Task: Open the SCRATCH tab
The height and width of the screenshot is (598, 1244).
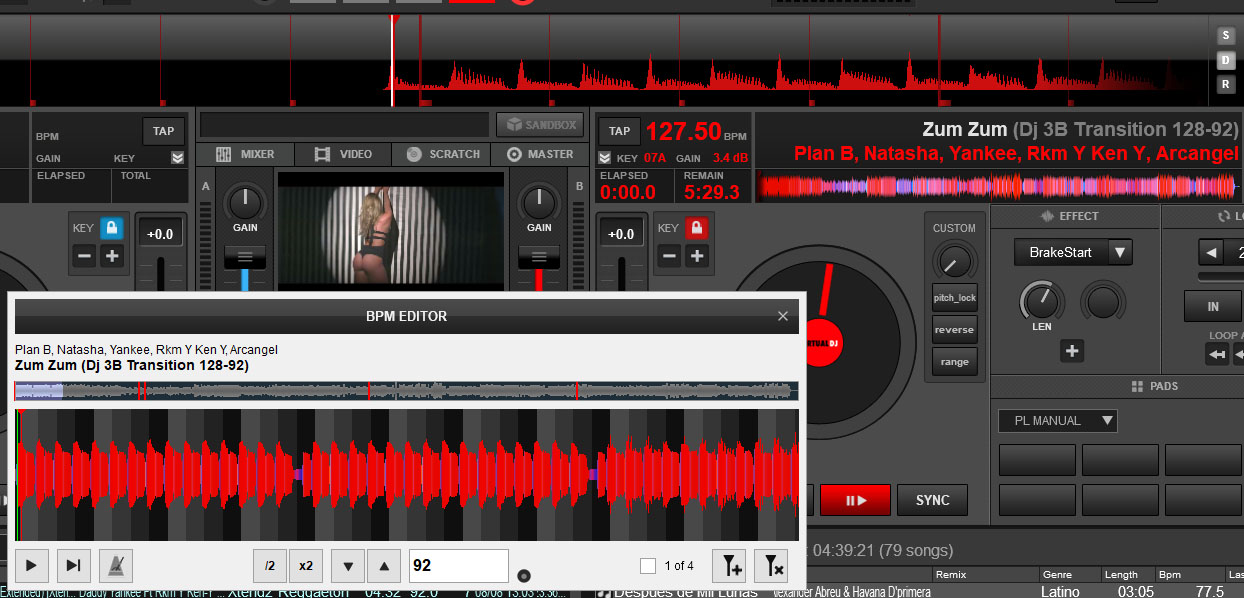Action: pyautogui.click(x=443, y=154)
